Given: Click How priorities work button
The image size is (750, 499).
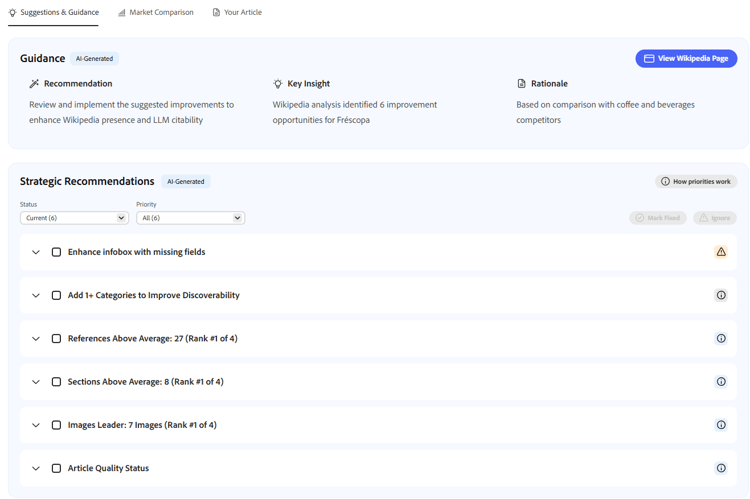Looking at the screenshot, I should (x=696, y=182).
